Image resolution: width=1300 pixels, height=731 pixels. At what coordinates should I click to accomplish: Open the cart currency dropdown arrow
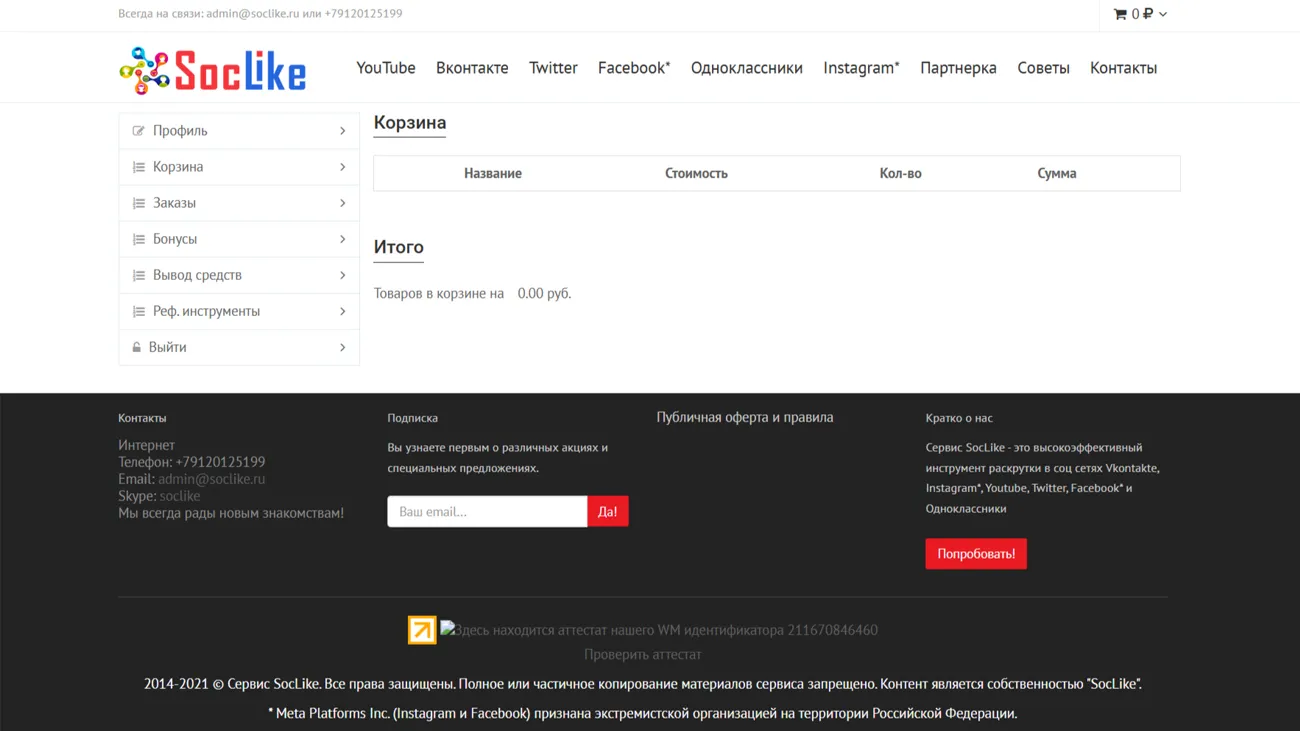pyautogui.click(x=1163, y=14)
